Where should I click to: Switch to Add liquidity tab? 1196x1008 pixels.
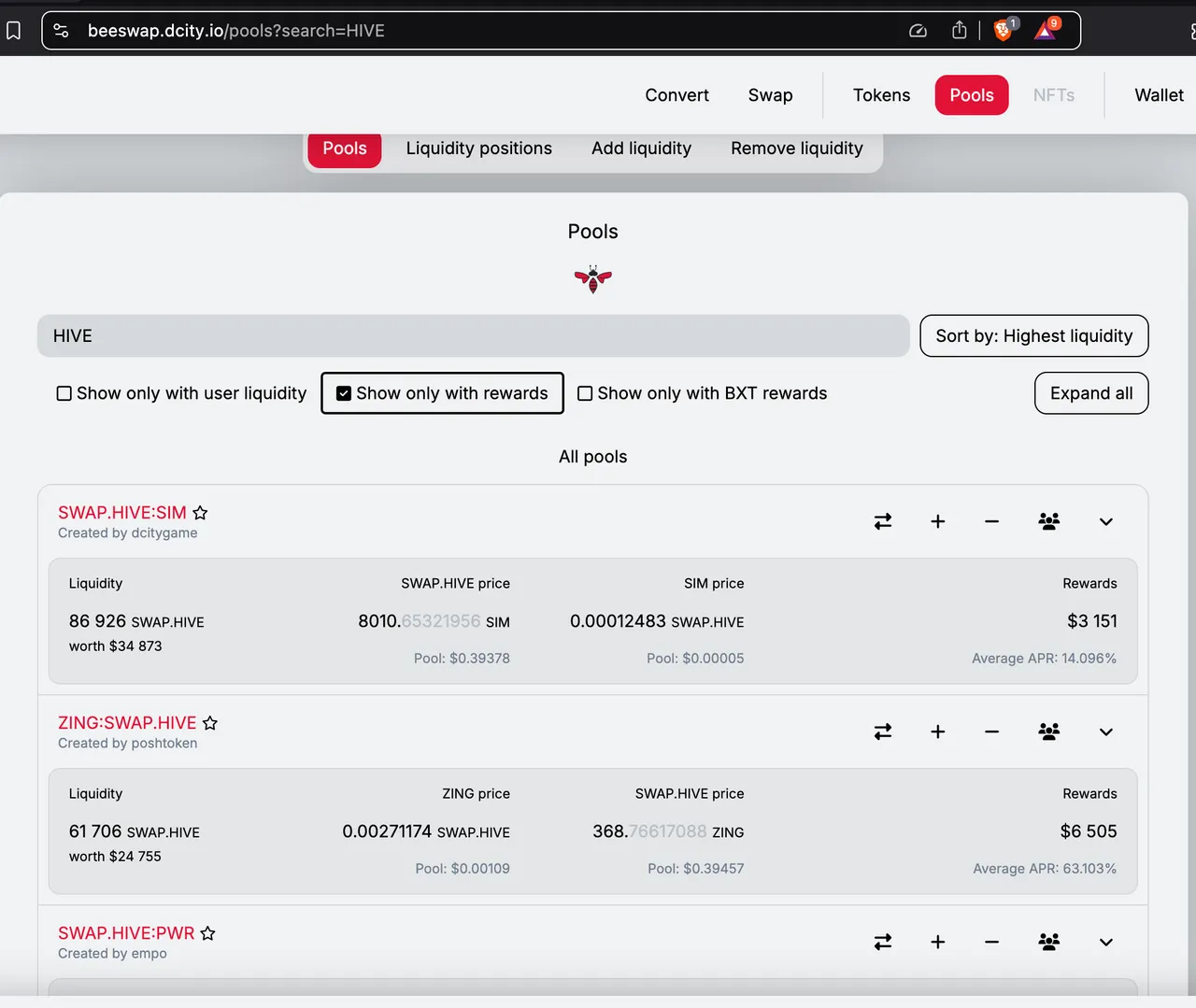tap(641, 149)
